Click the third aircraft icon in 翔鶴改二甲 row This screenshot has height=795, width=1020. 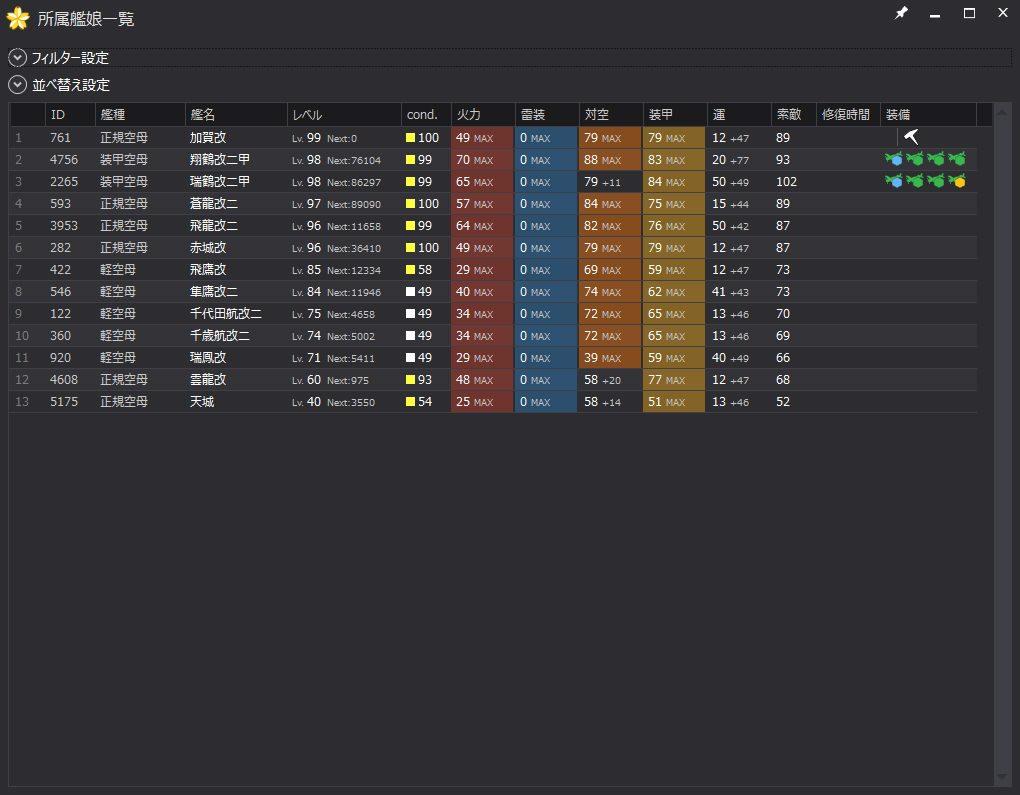click(x=935, y=159)
